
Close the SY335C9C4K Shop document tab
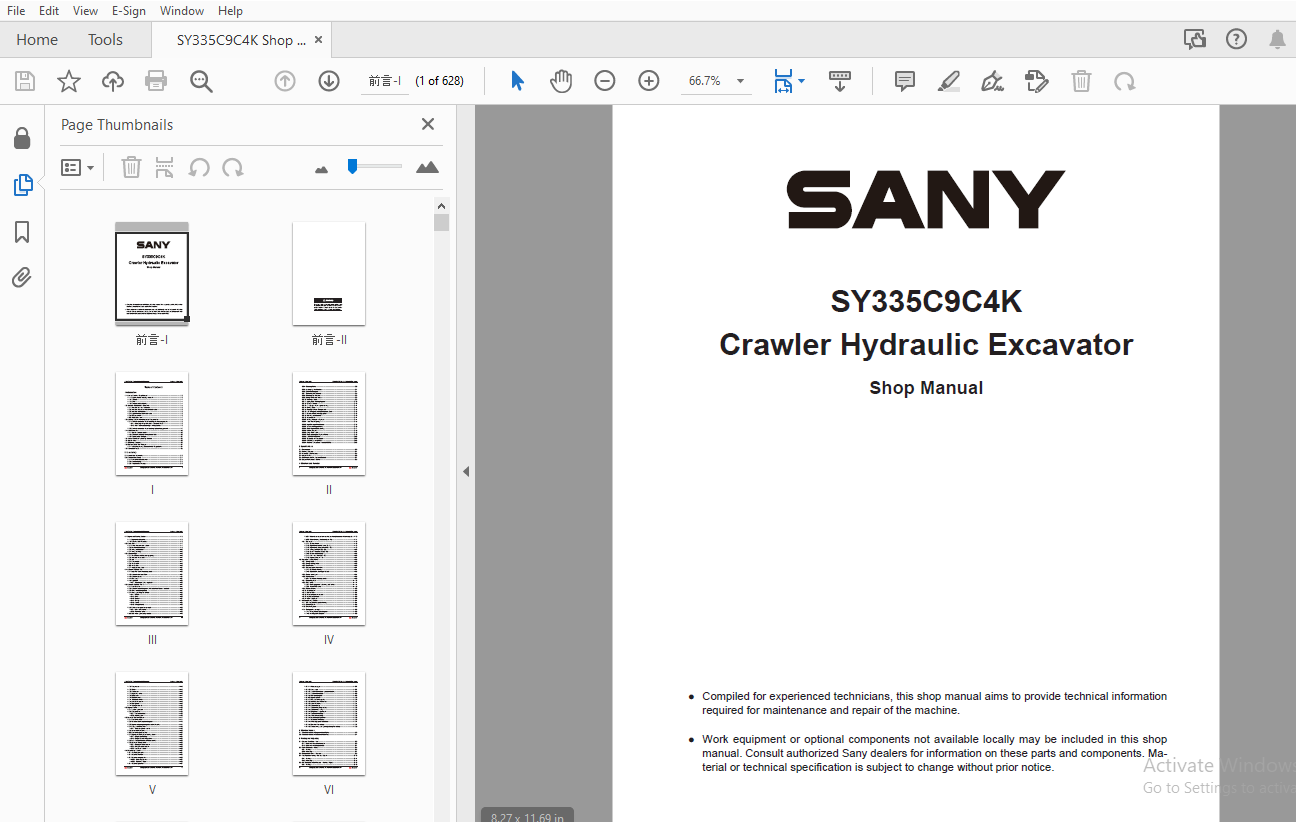click(319, 40)
